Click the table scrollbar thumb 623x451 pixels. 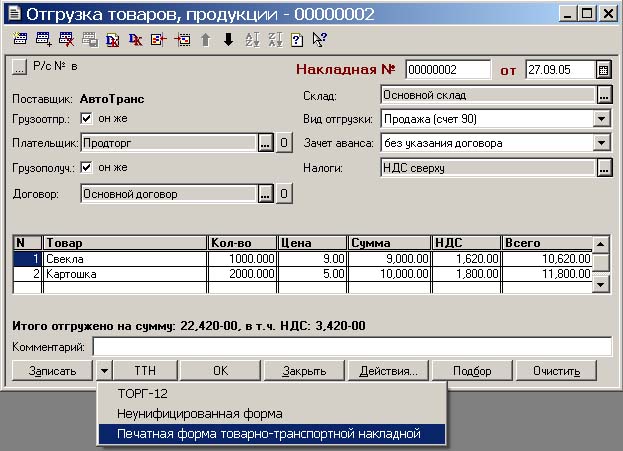click(x=600, y=262)
